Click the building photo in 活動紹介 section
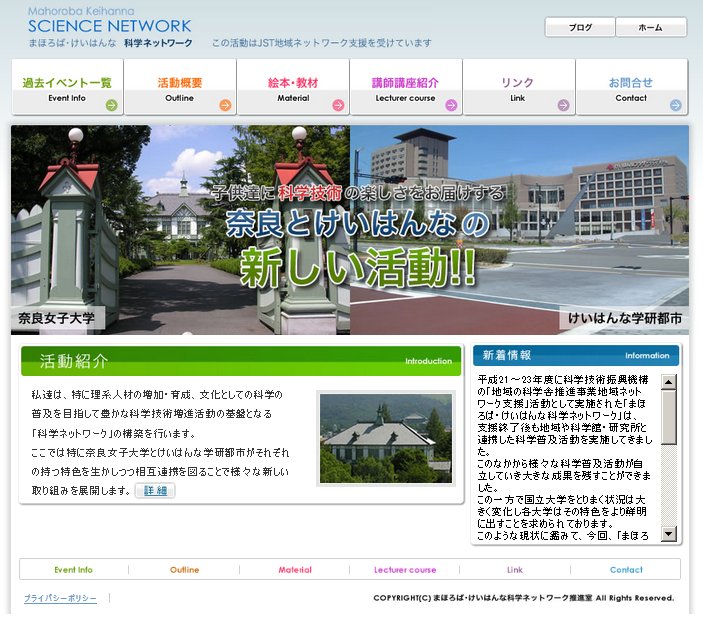 pos(385,438)
